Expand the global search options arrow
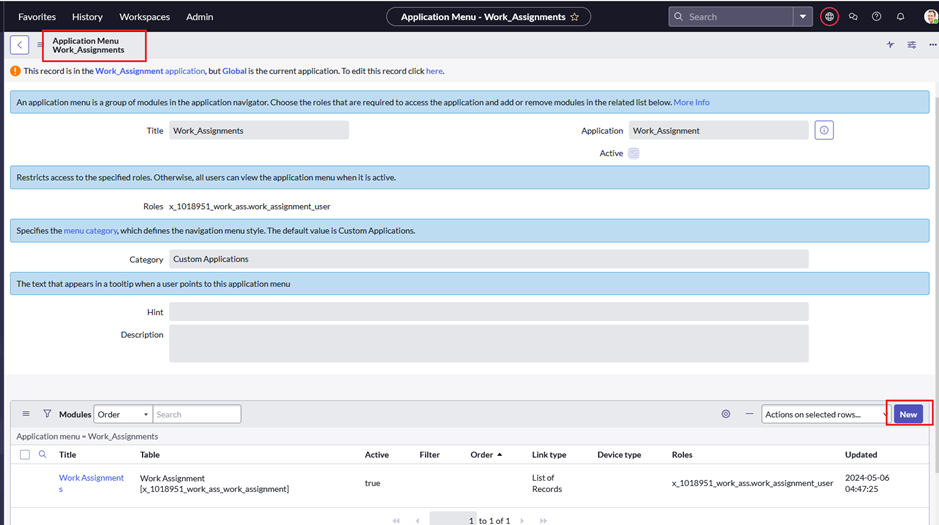 click(x=802, y=17)
